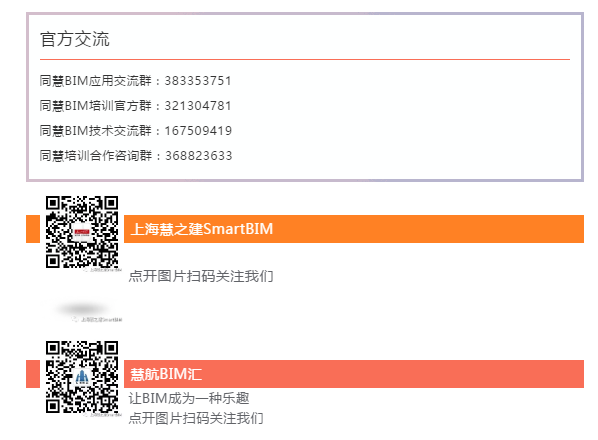Click group number 368823633
Image resolution: width=598 pixels, height=440 pixels.
click(x=198, y=156)
